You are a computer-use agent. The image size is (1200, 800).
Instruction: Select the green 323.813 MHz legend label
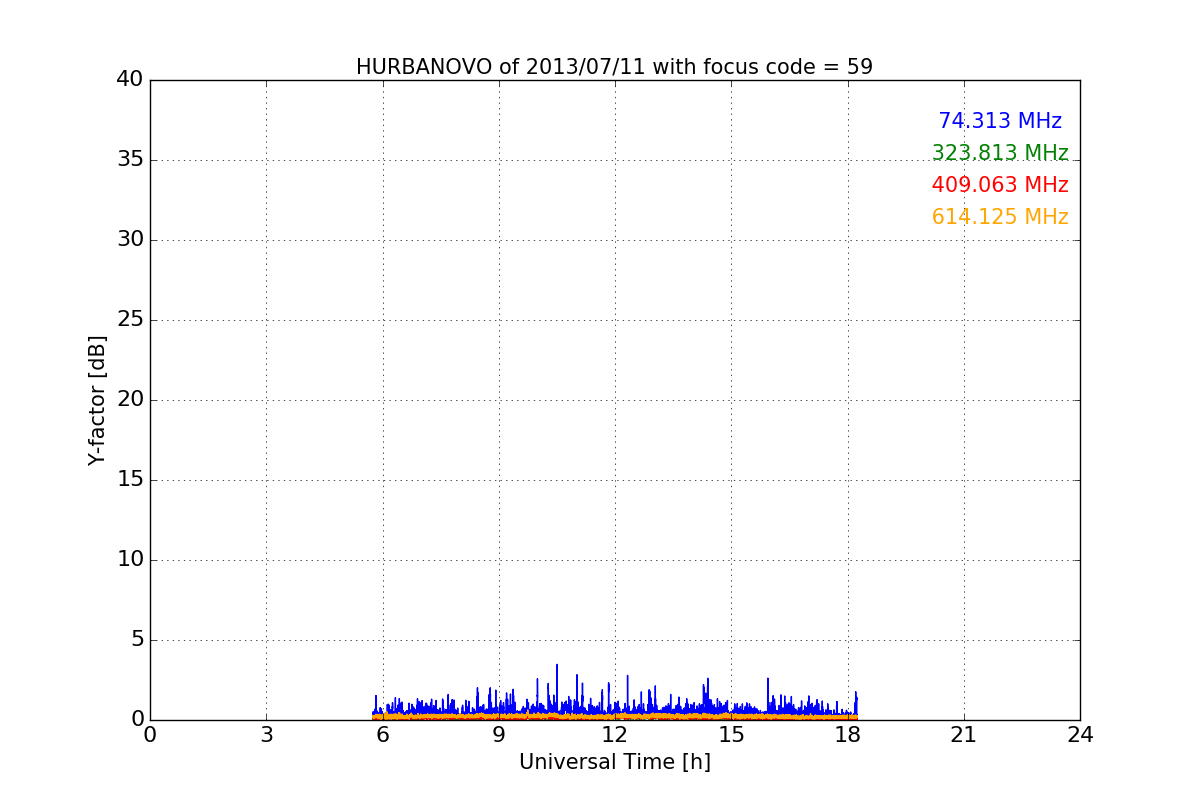[x=1000, y=153]
